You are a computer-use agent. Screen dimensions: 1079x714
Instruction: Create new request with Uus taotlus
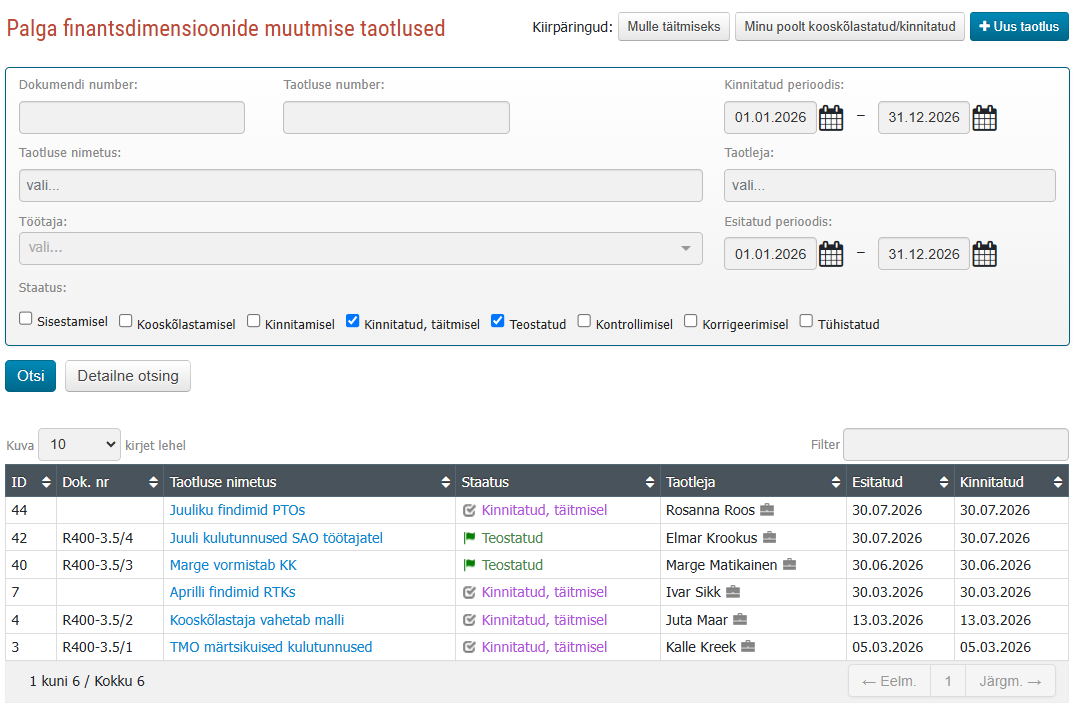click(x=1019, y=27)
